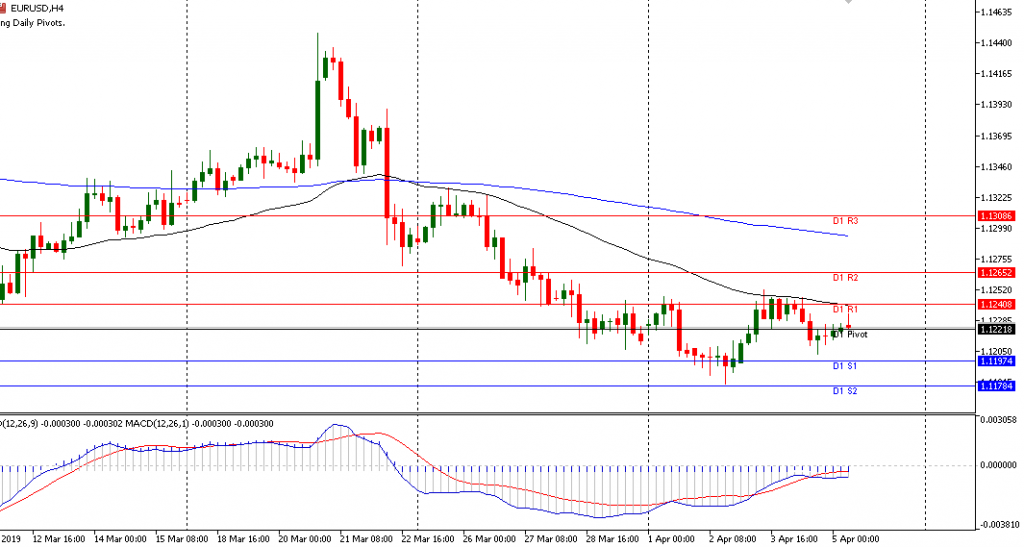The width and height of the screenshot is (1024, 547).
Task: Click the 15 Mar 08:00 time label
Action: tap(182, 539)
